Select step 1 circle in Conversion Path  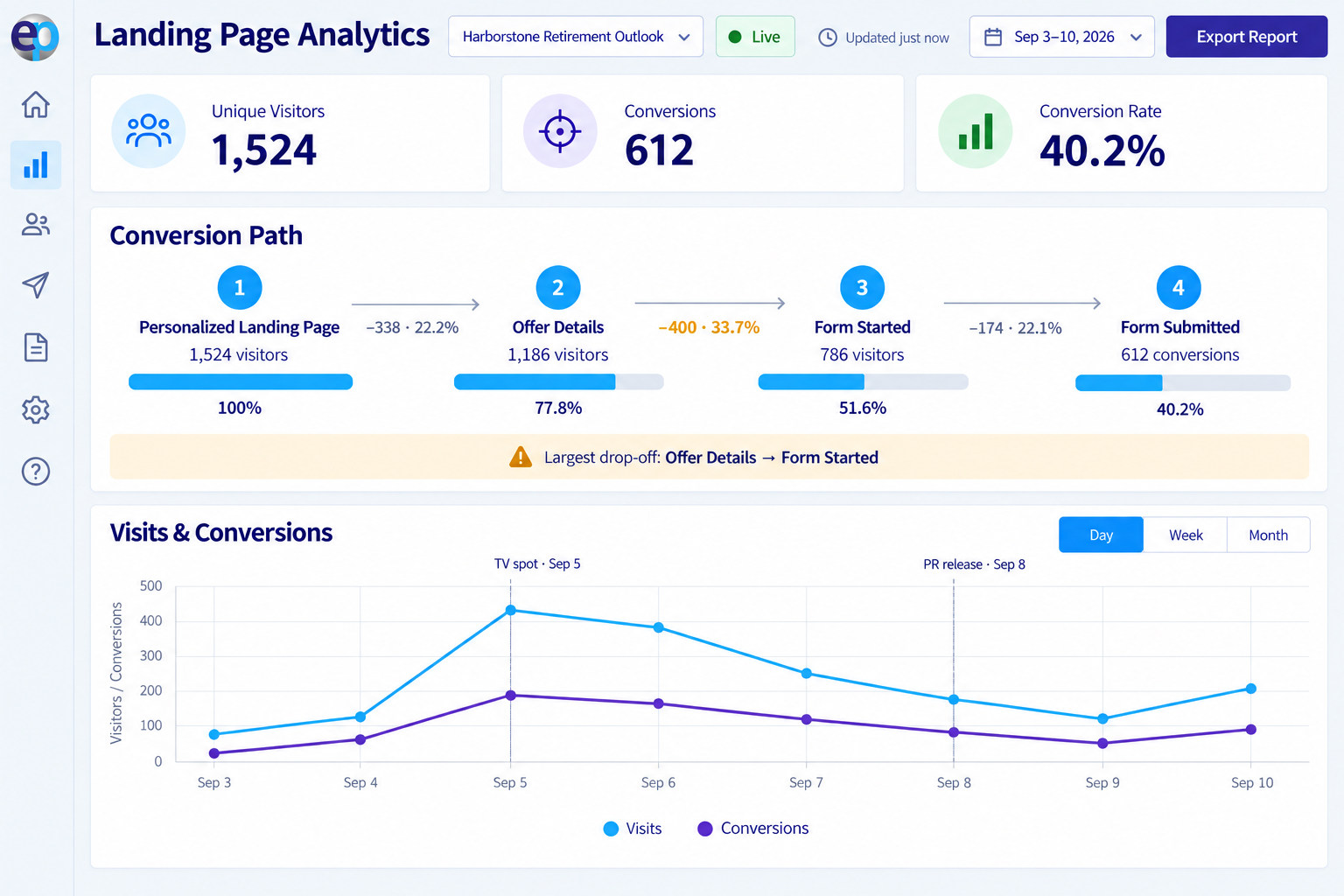pyautogui.click(x=240, y=287)
